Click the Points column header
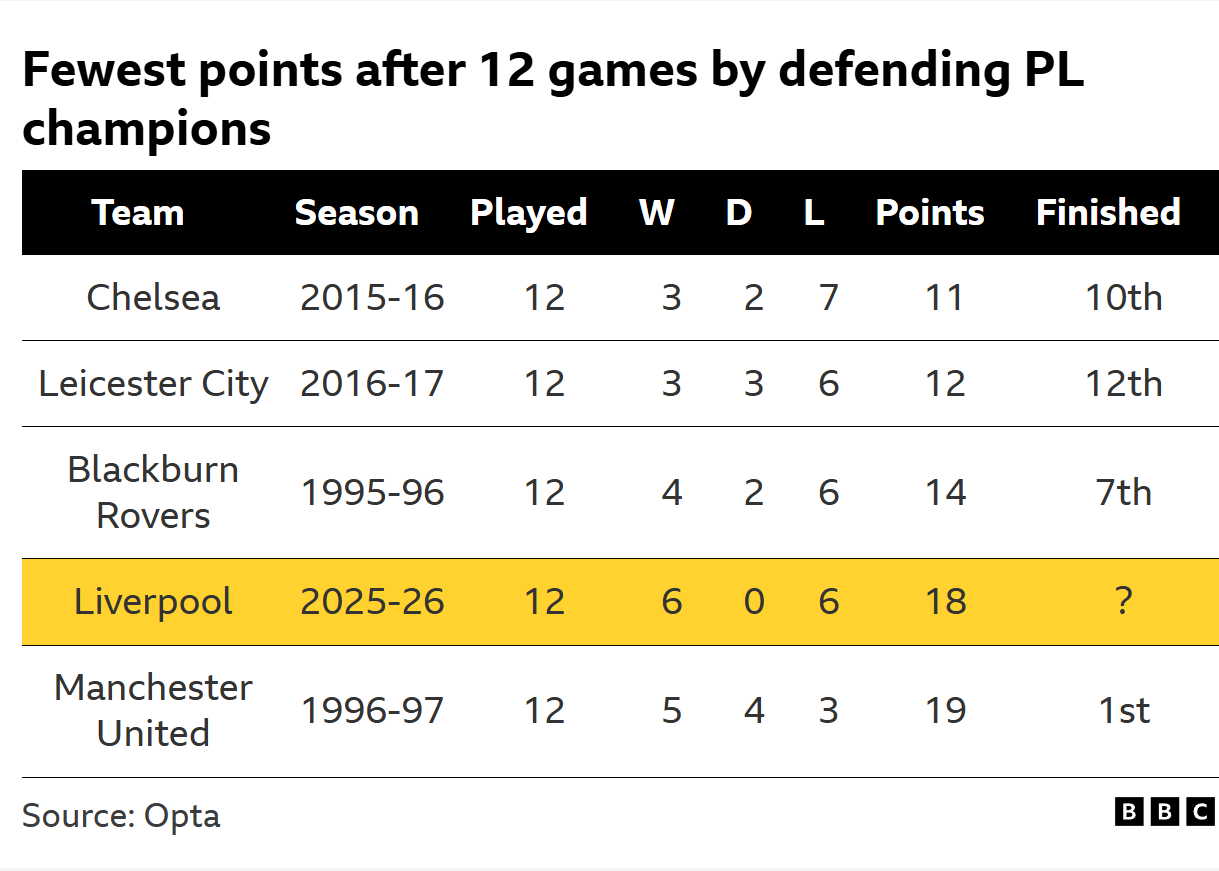This screenshot has height=871, width=1219. pos(930,213)
